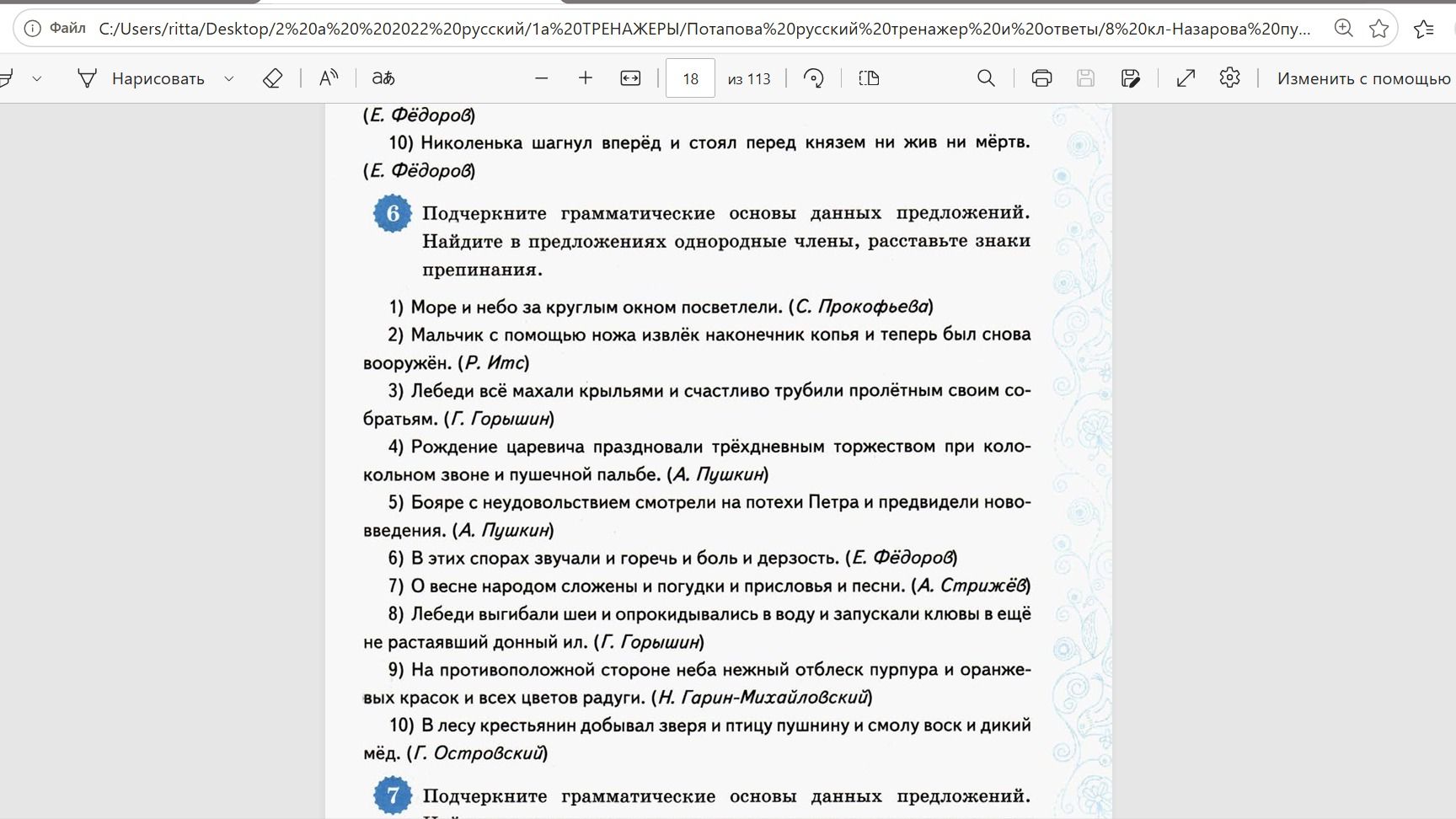The height and width of the screenshot is (819, 1456).
Task: Click the address bar file path
Action: pyautogui.click(x=704, y=29)
